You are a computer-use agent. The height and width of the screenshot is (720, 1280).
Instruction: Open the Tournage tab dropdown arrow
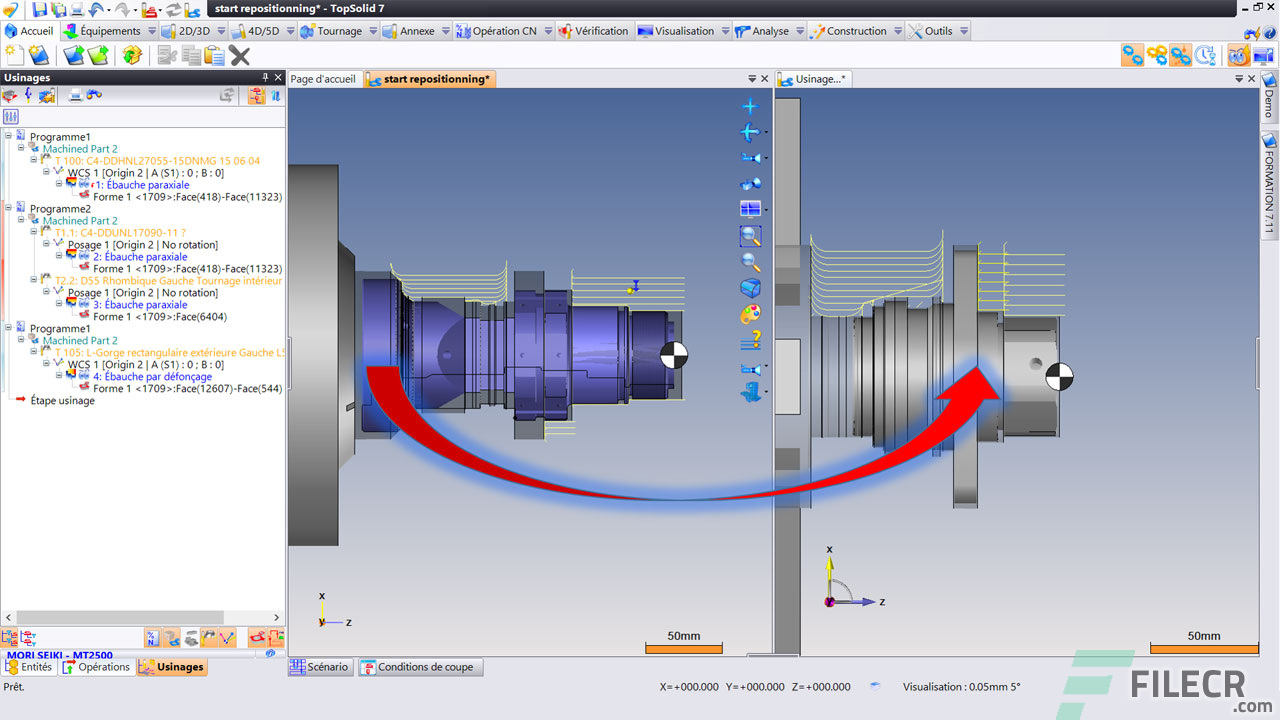pos(372,31)
